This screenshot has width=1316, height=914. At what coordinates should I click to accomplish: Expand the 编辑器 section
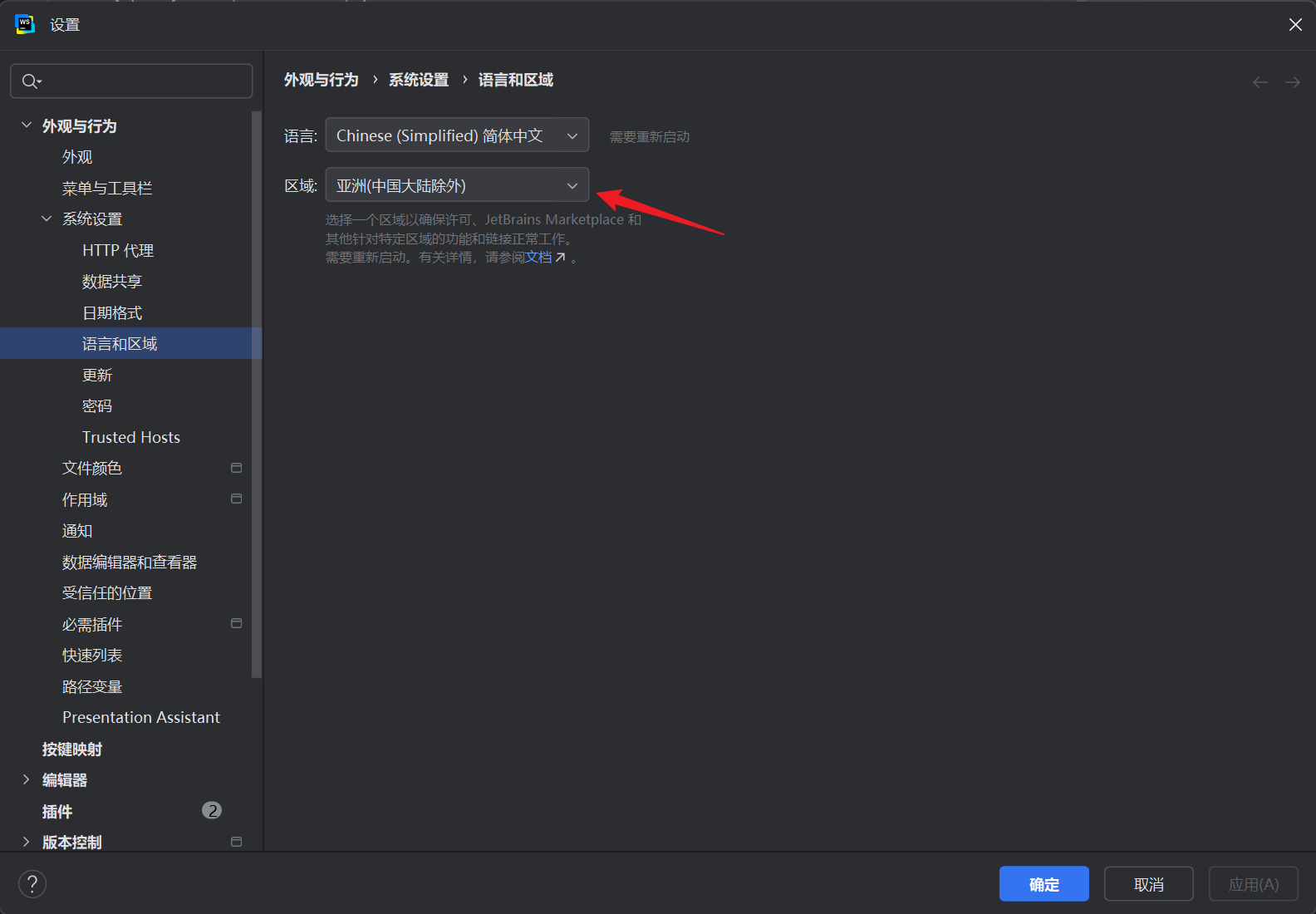27,779
